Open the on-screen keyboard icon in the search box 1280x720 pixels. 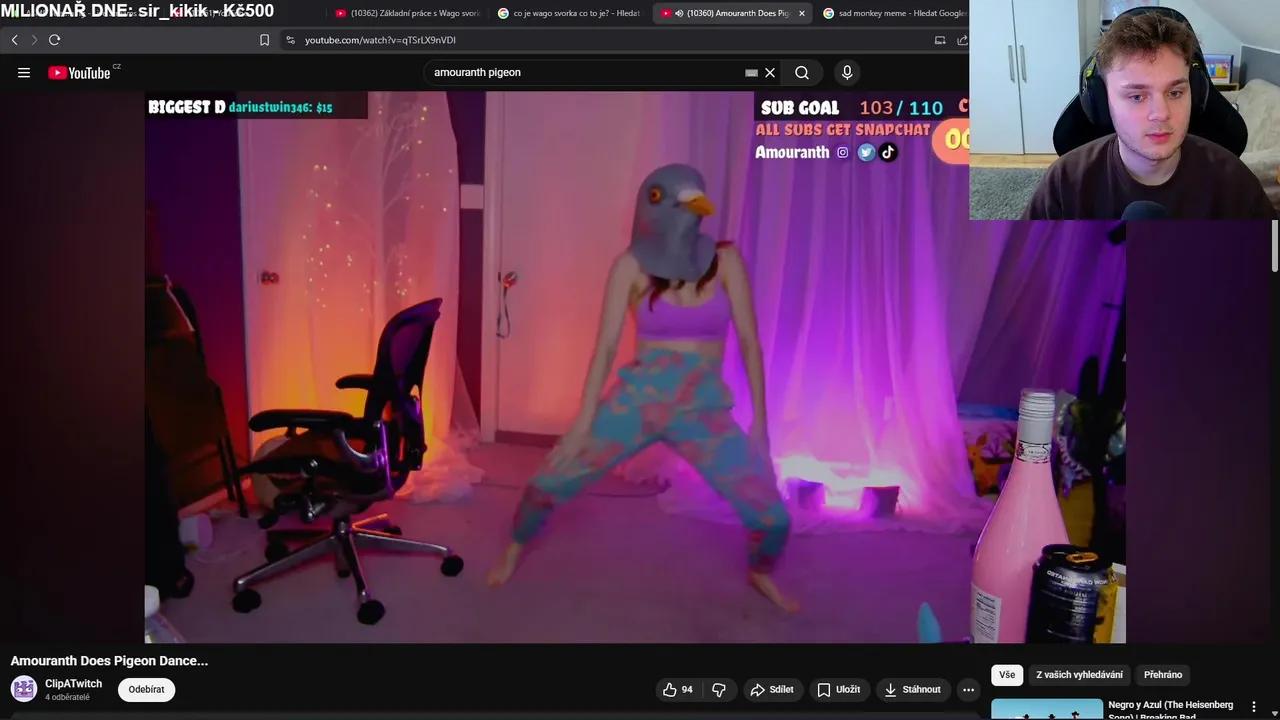(751, 72)
